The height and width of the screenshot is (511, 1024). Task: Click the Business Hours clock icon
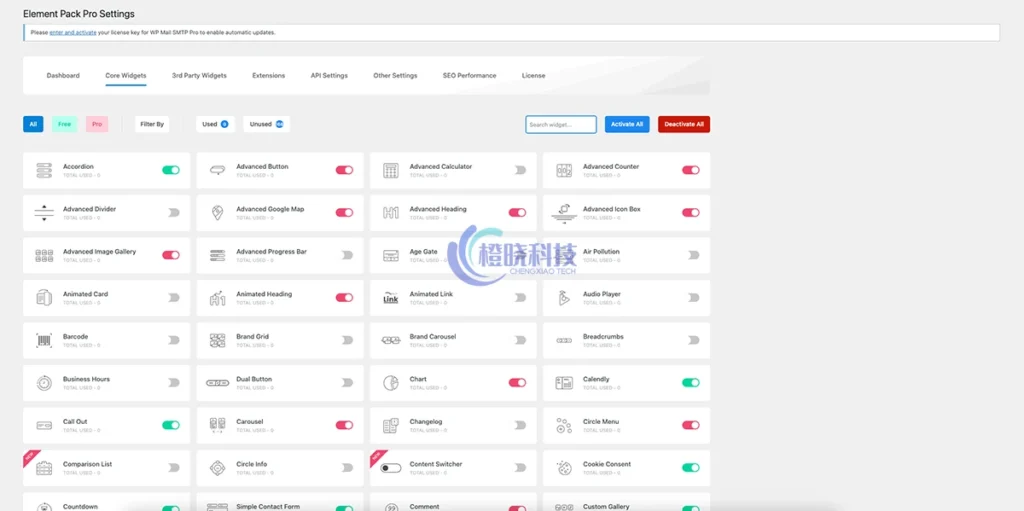coord(44,383)
